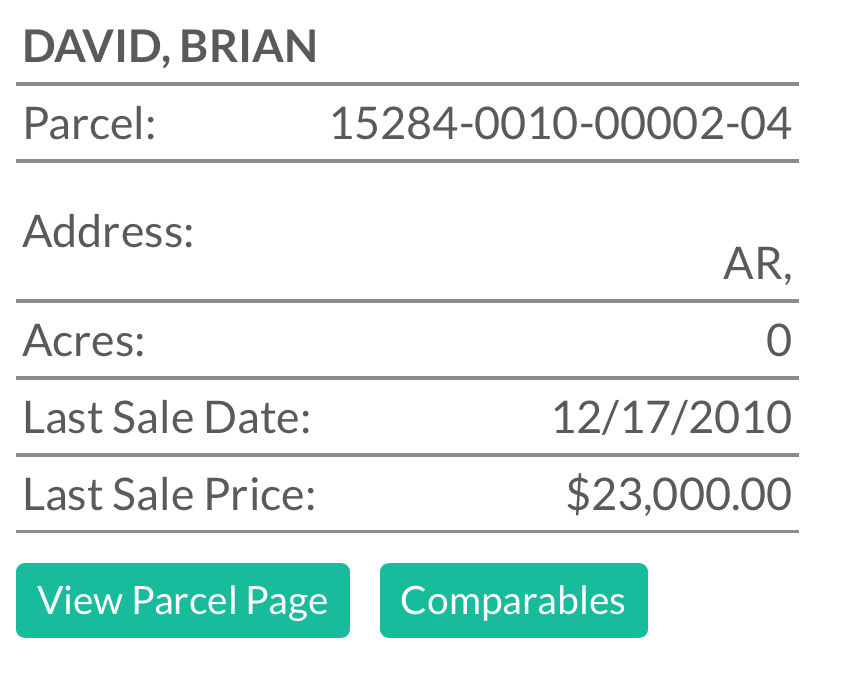Click the Address label
Screen dimensions: 843x678
[108, 232]
